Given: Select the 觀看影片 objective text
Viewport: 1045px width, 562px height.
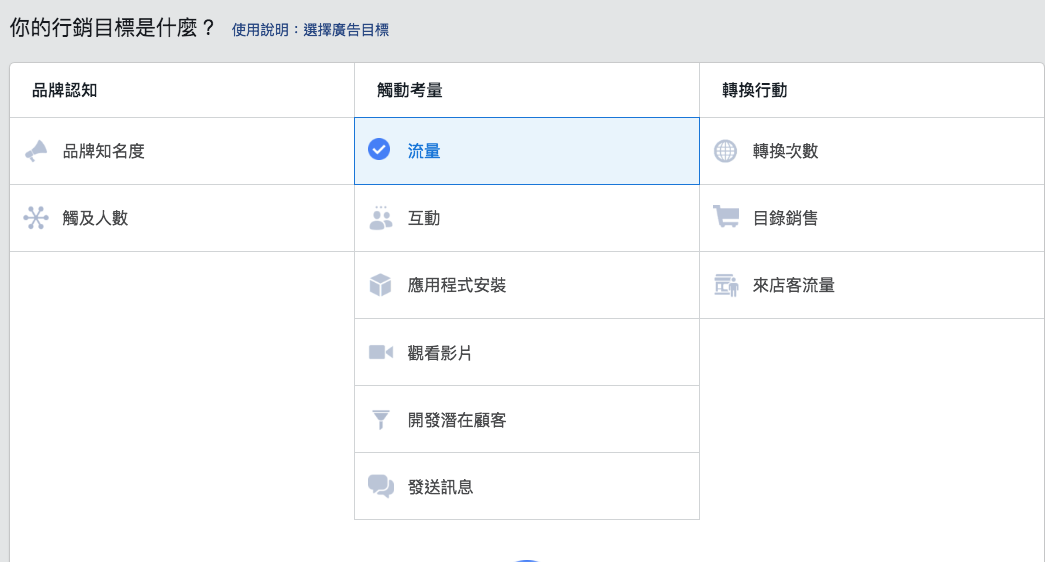Looking at the screenshot, I should pyautogui.click(x=440, y=353).
